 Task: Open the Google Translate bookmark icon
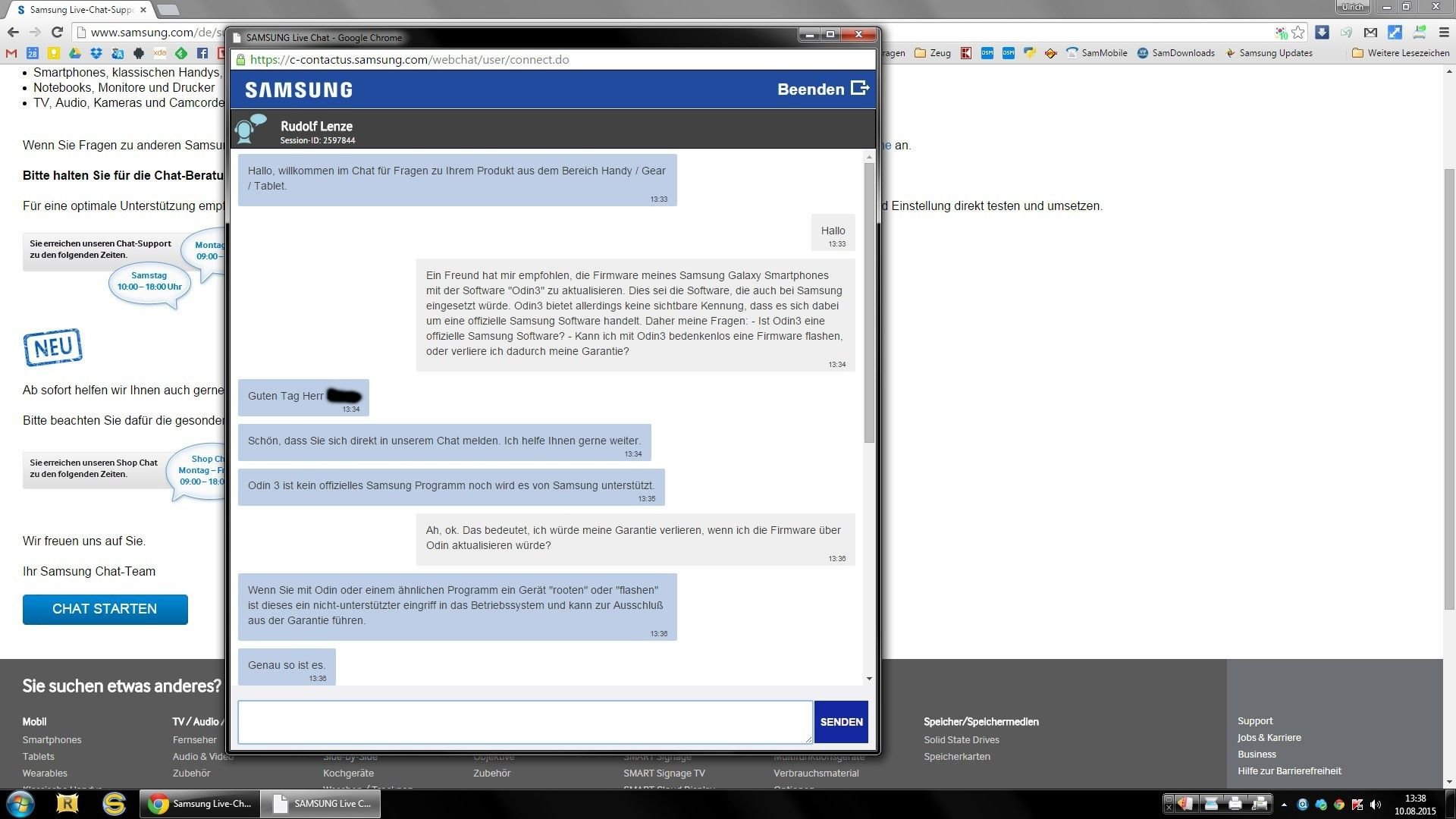117,53
